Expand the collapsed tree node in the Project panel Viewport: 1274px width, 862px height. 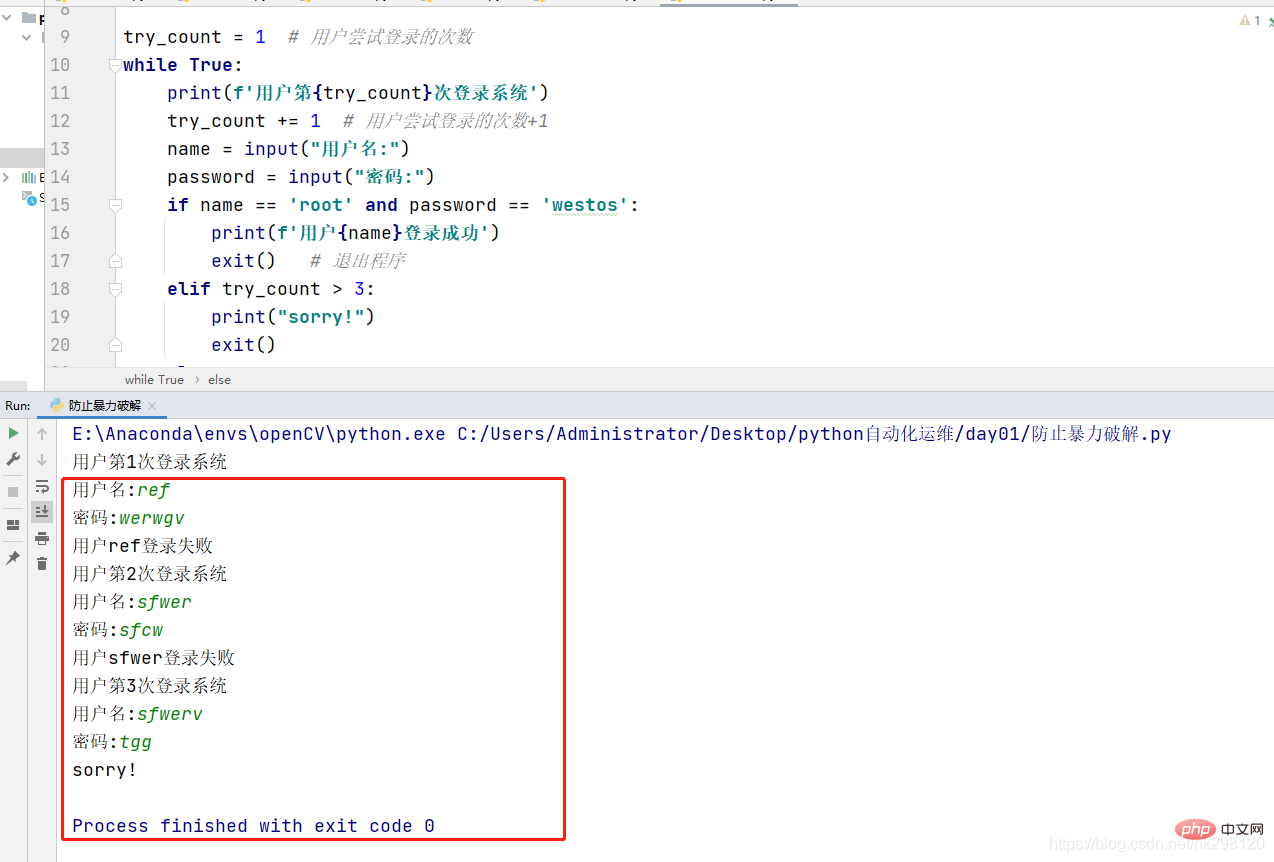[x=7, y=177]
